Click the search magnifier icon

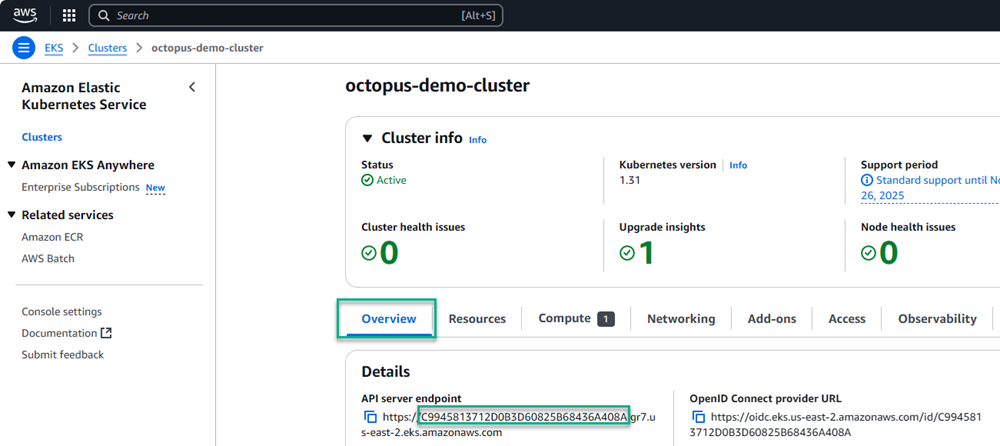[104, 16]
